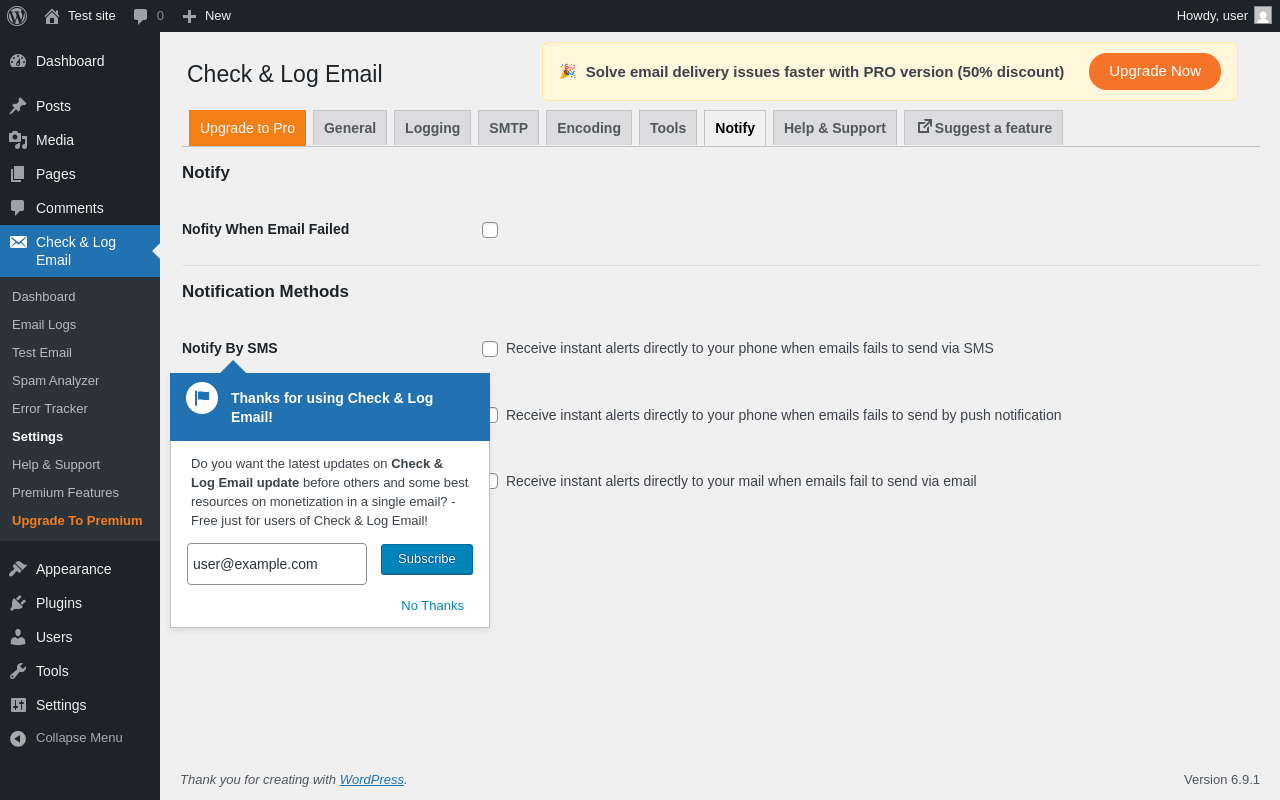The height and width of the screenshot is (800, 1280).
Task: Open Pages via its sidebar icon
Action: [18, 174]
